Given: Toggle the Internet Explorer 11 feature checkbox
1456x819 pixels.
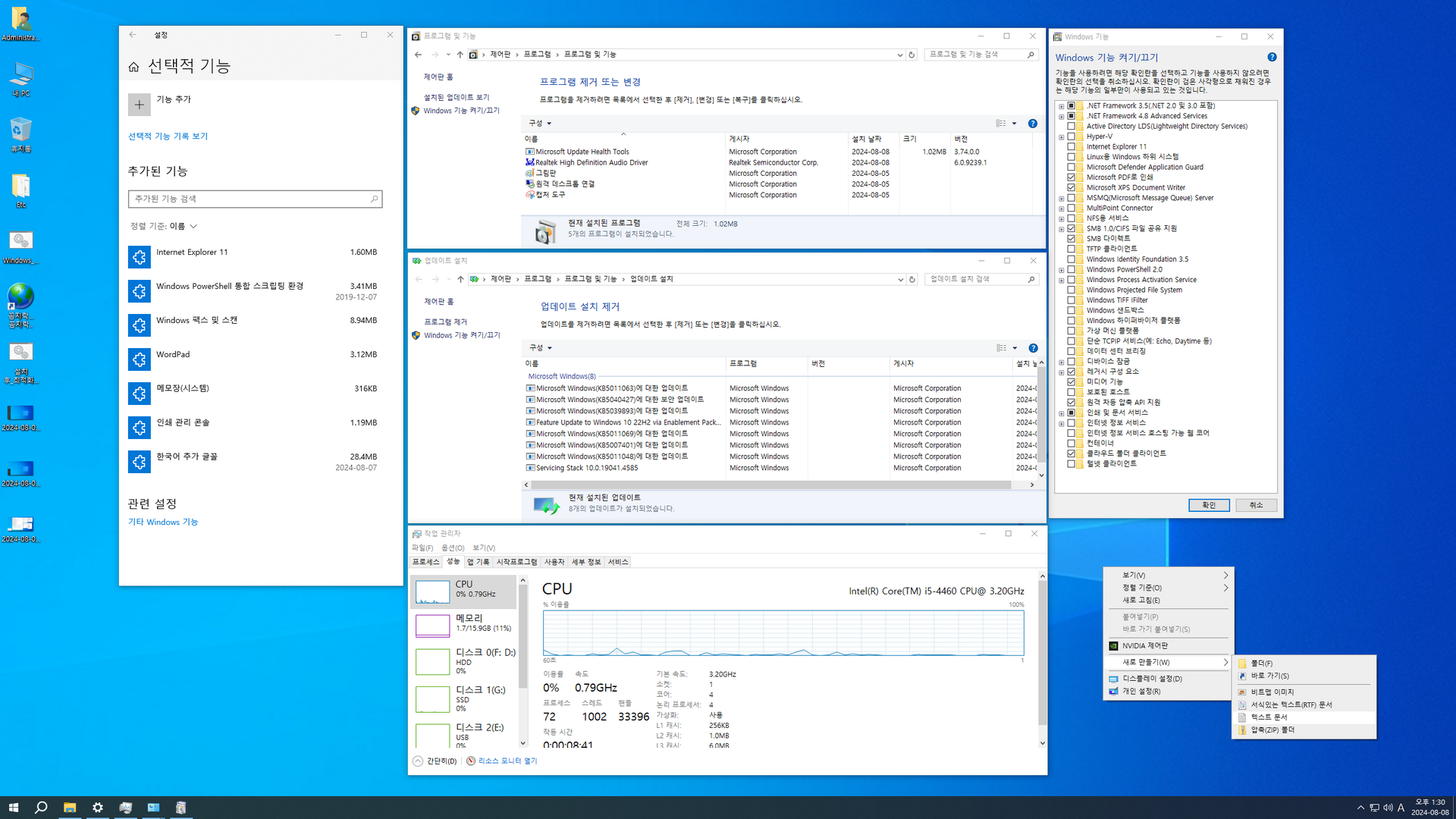Looking at the screenshot, I should click(1072, 147).
